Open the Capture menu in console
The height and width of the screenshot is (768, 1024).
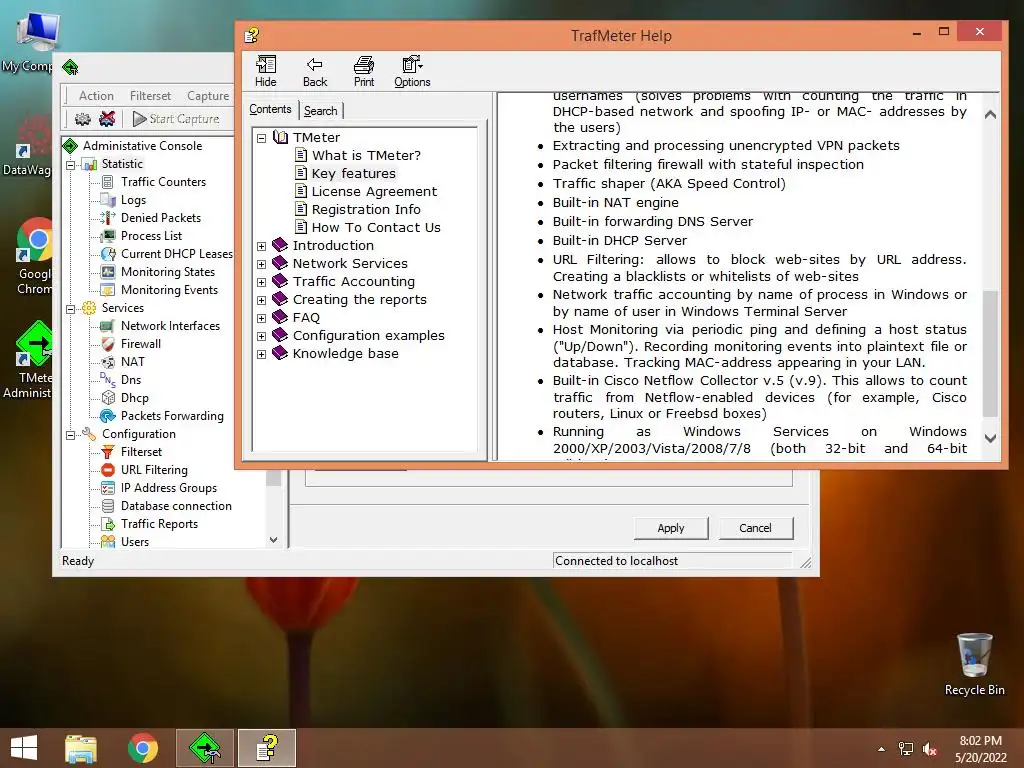pyautogui.click(x=208, y=95)
